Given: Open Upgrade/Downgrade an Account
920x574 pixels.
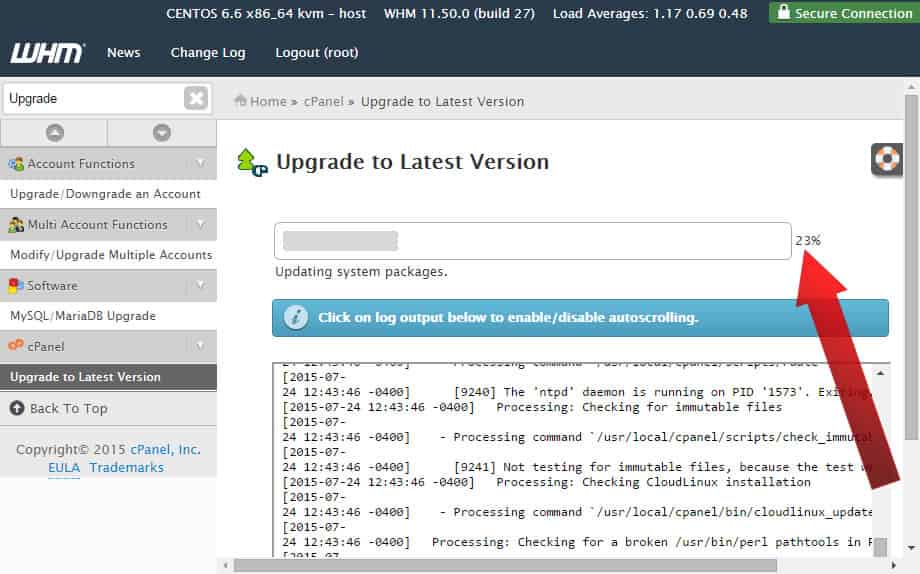Looking at the screenshot, I should [105, 194].
